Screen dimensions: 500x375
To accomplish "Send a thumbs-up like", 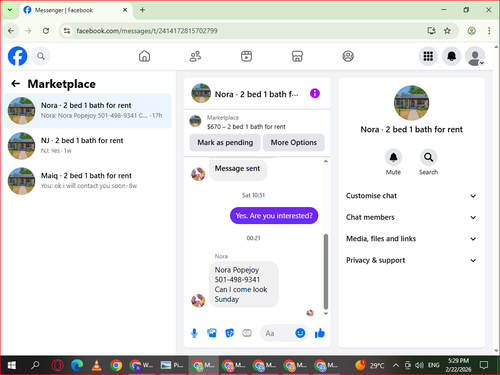I will [x=320, y=333].
